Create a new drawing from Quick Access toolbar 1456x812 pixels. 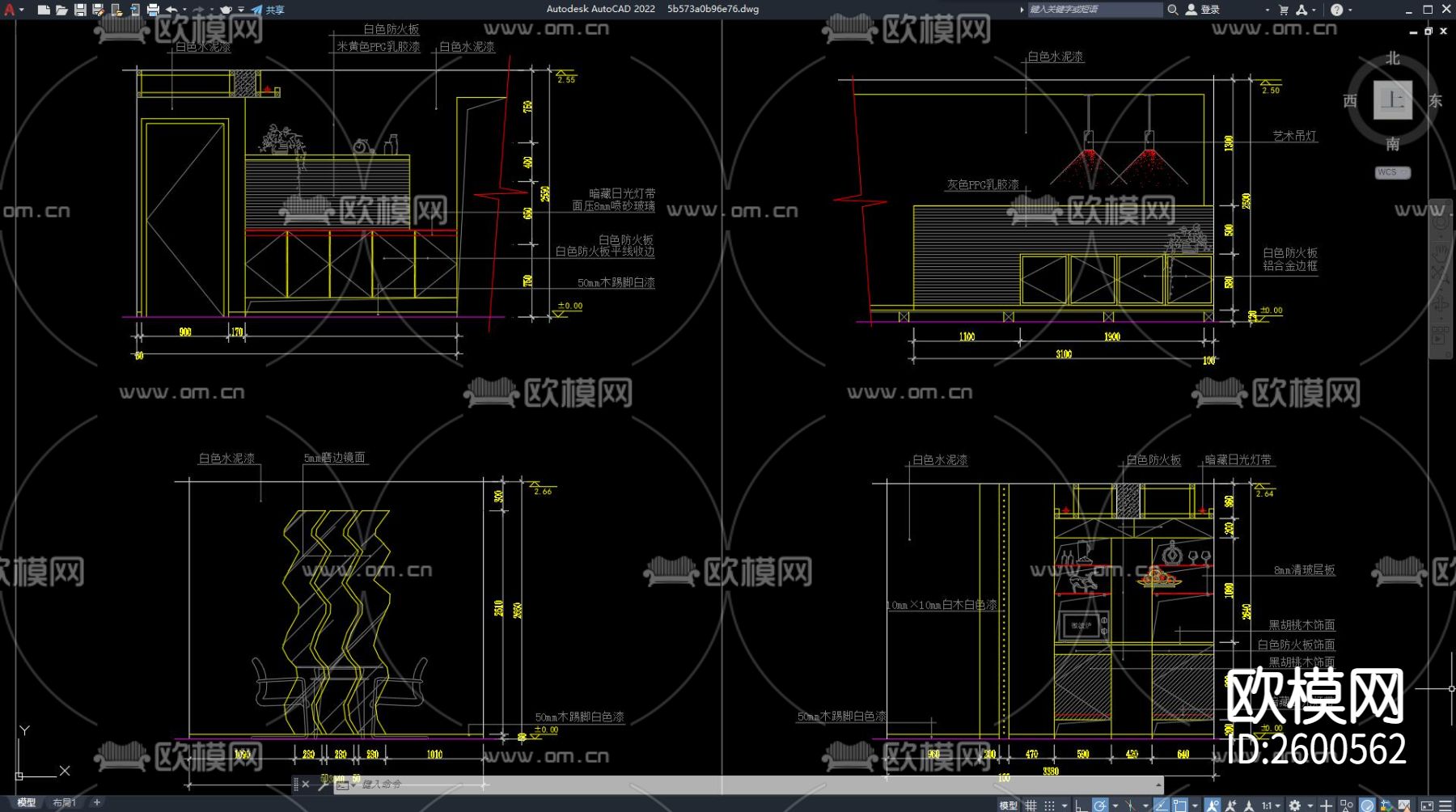click(x=44, y=10)
